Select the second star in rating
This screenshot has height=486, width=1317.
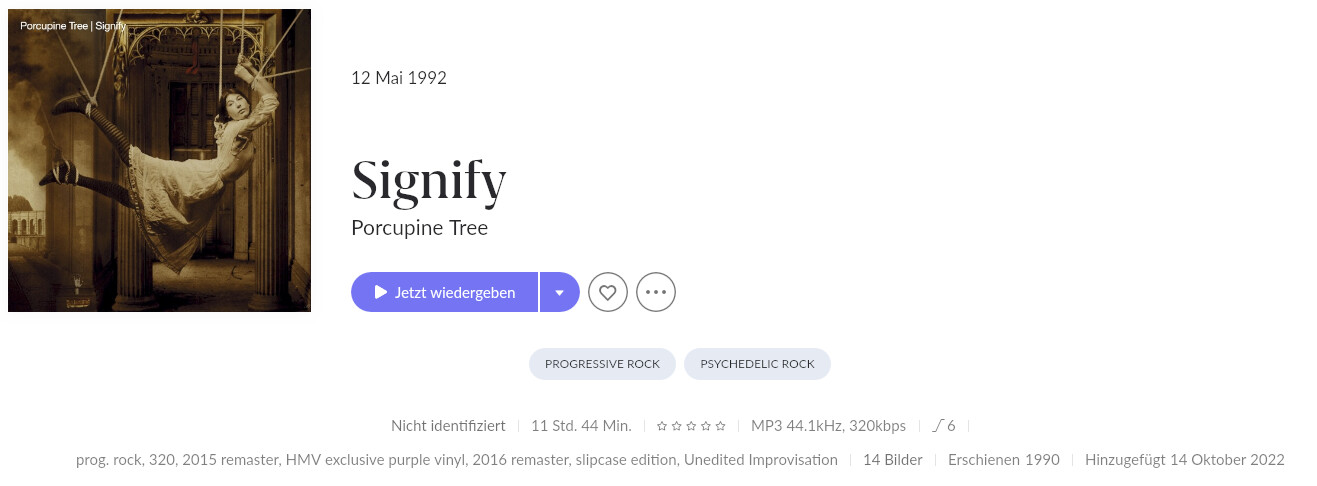tap(676, 426)
